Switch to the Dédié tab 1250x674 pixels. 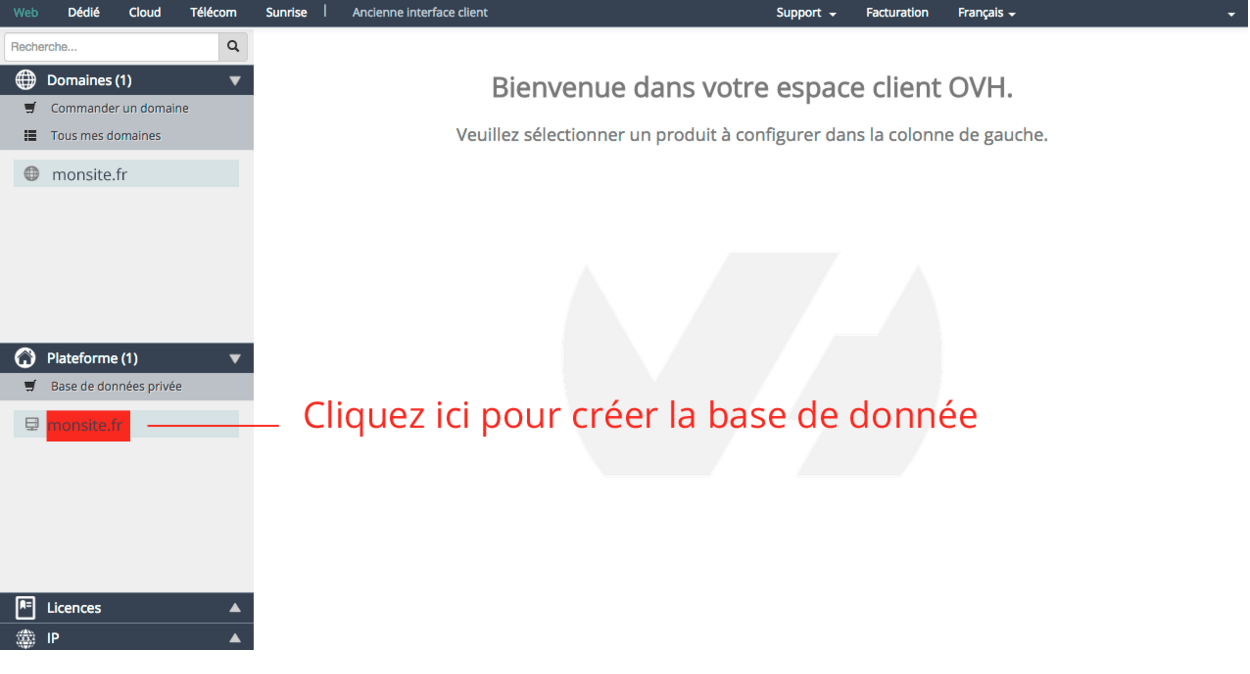click(84, 13)
